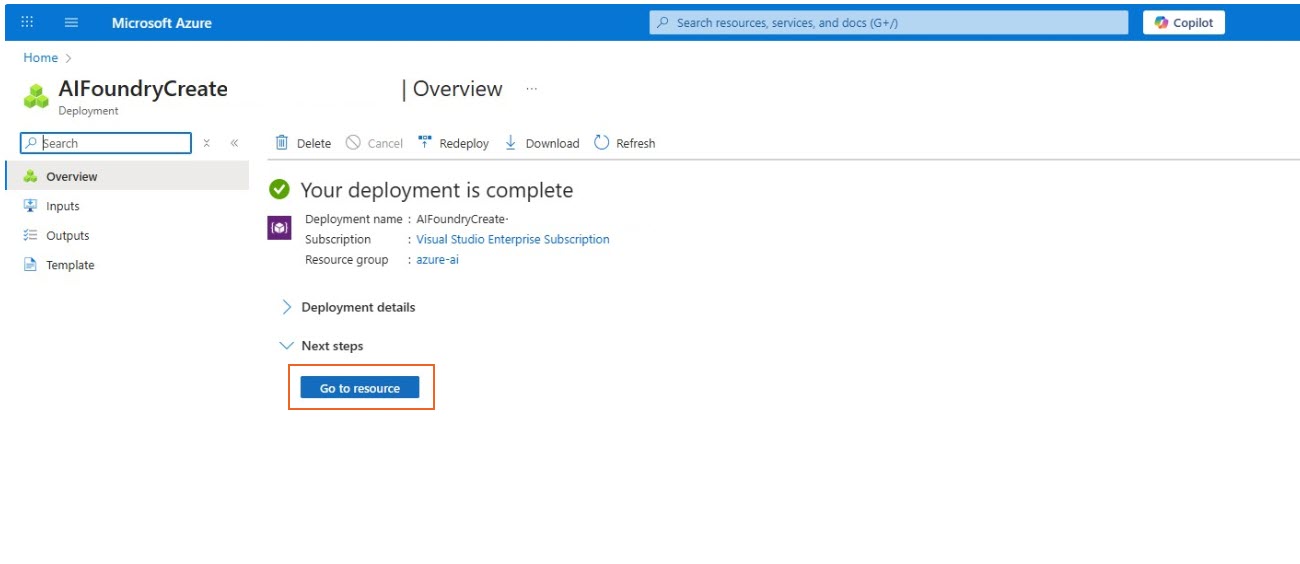This screenshot has height=564, width=1300.
Task: Click the Download arrow icon
Action: pos(511,143)
